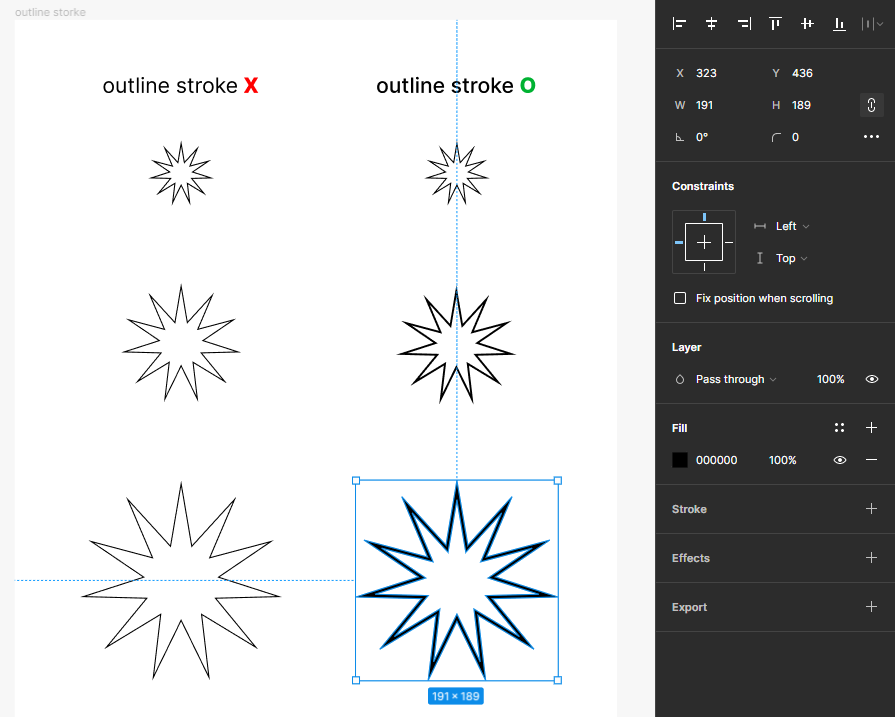This screenshot has width=895, height=717.
Task: Open the more options ellipsis menu
Action: (872, 137)
